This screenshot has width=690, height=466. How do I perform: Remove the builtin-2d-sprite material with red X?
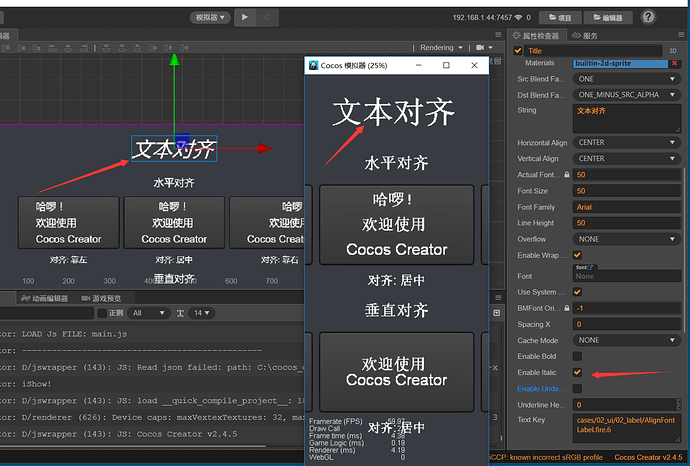pos(674,63)
